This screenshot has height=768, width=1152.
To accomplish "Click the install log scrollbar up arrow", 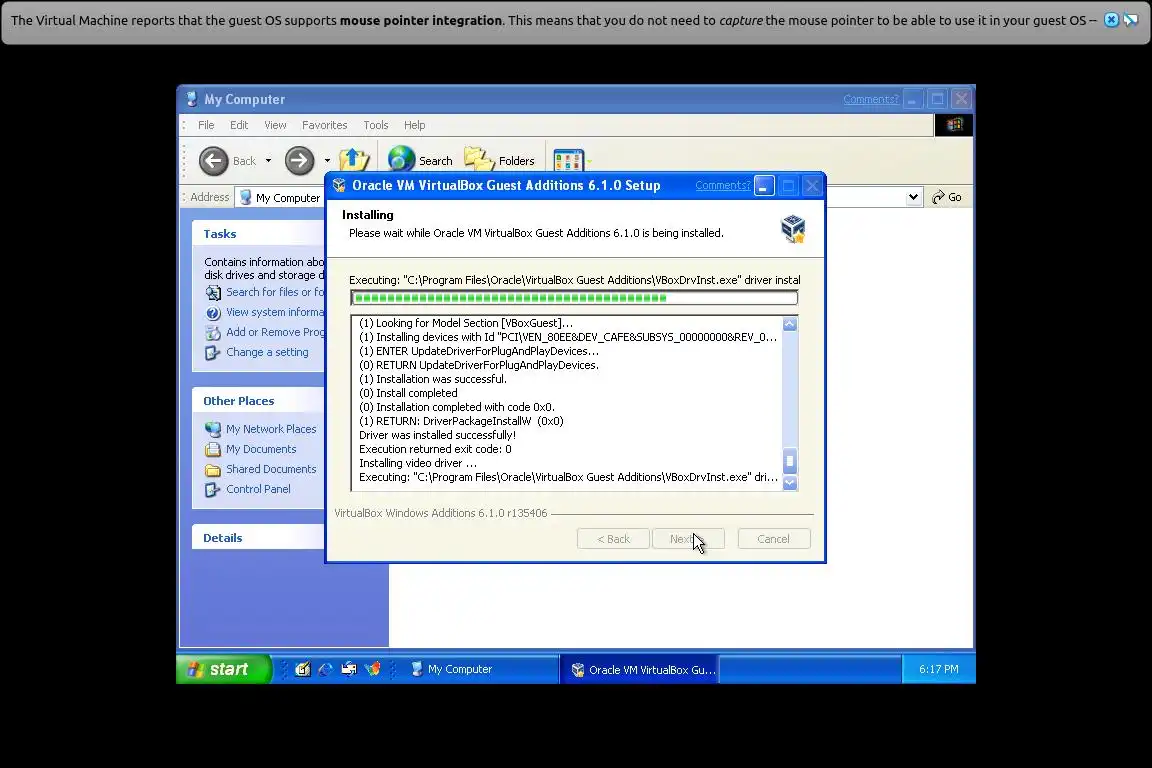I will [x=790, y=324].
